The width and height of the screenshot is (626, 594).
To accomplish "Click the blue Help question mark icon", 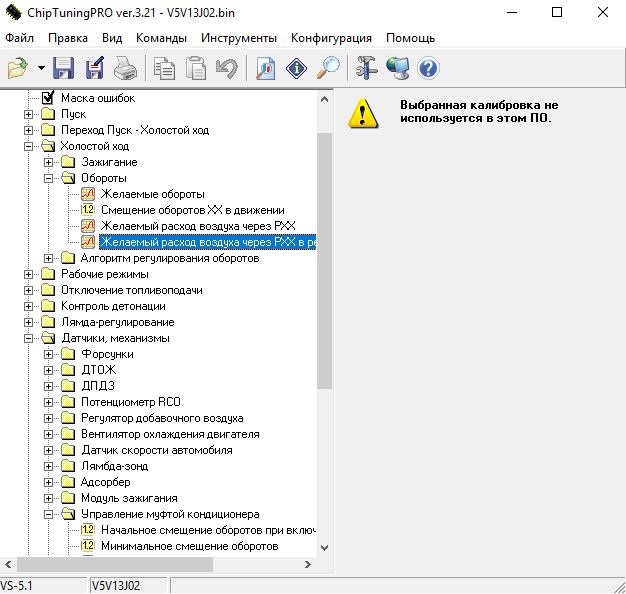I will pos(429,68).
